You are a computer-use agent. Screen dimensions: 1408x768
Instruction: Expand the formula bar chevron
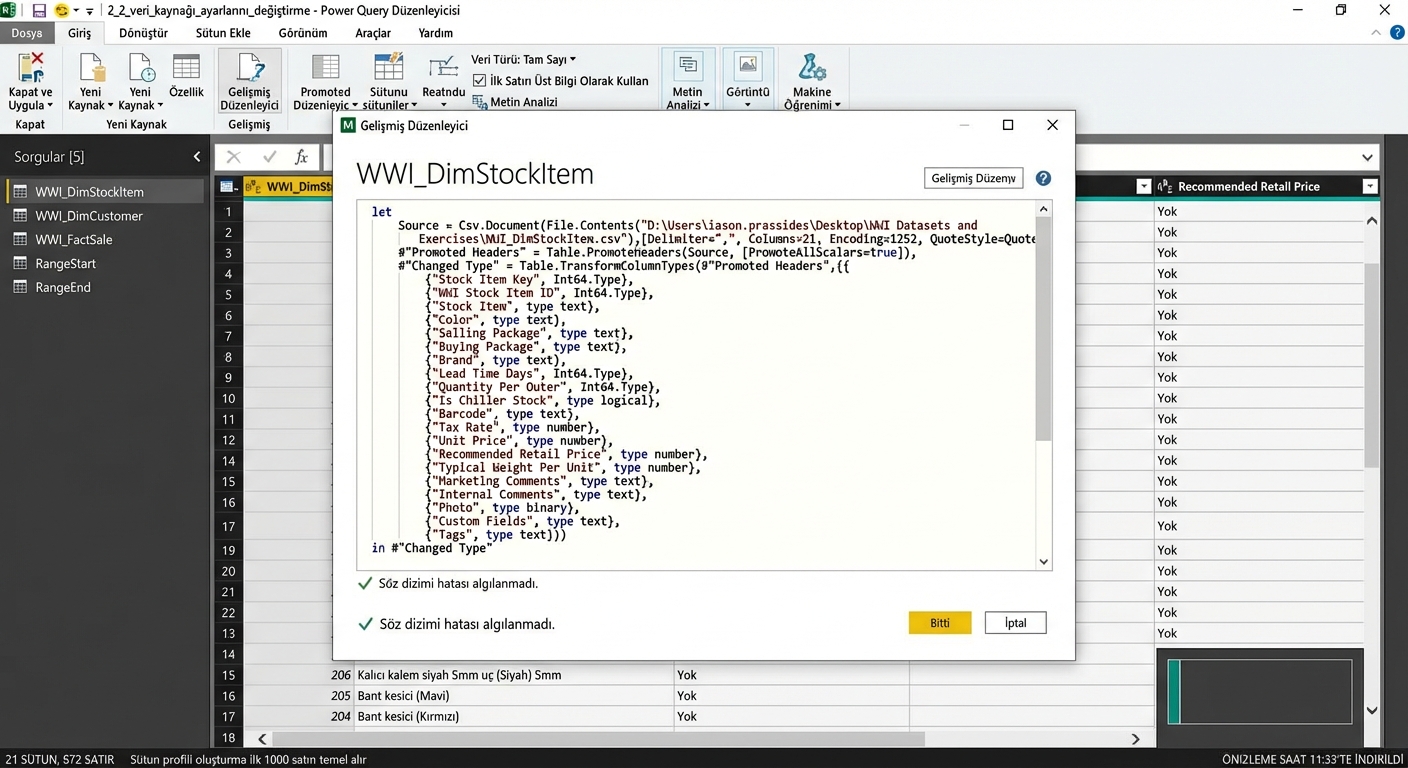[1367, 158]
